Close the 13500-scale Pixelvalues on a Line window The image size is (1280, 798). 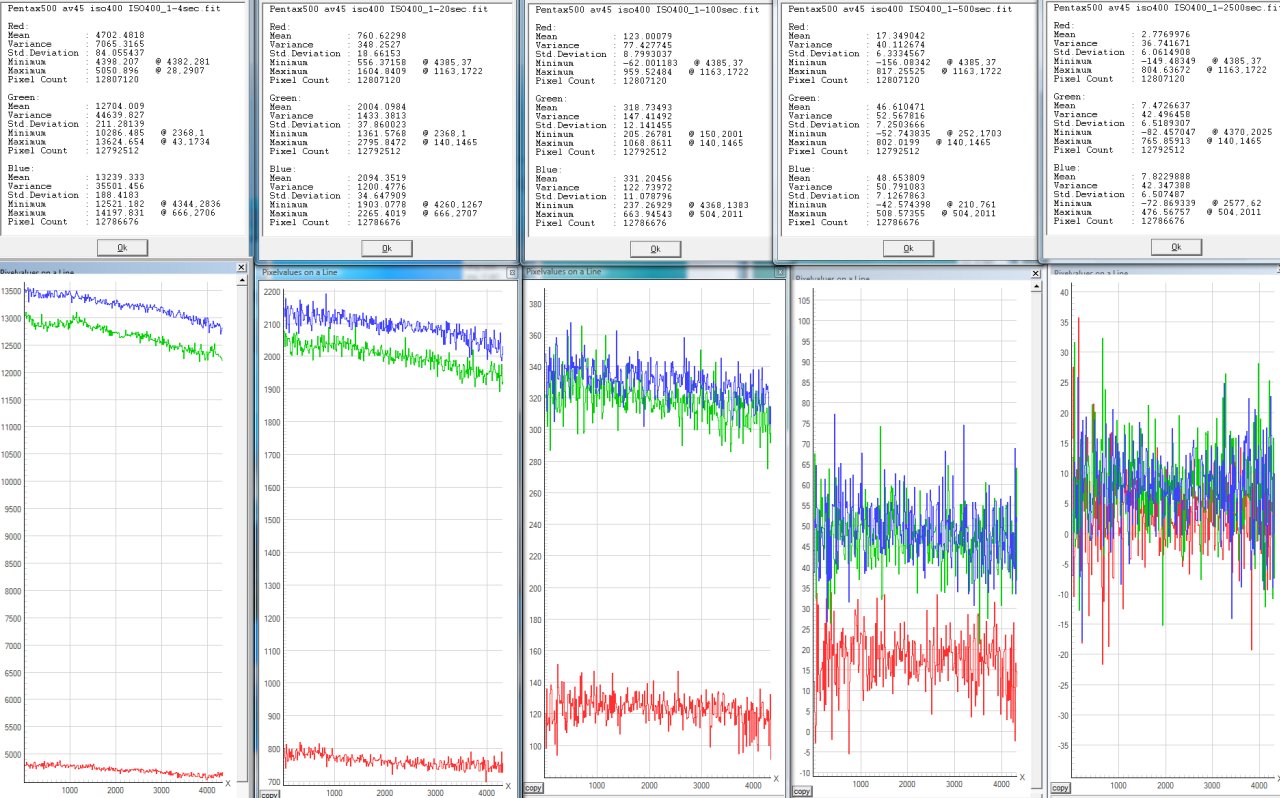click(240, 268)
